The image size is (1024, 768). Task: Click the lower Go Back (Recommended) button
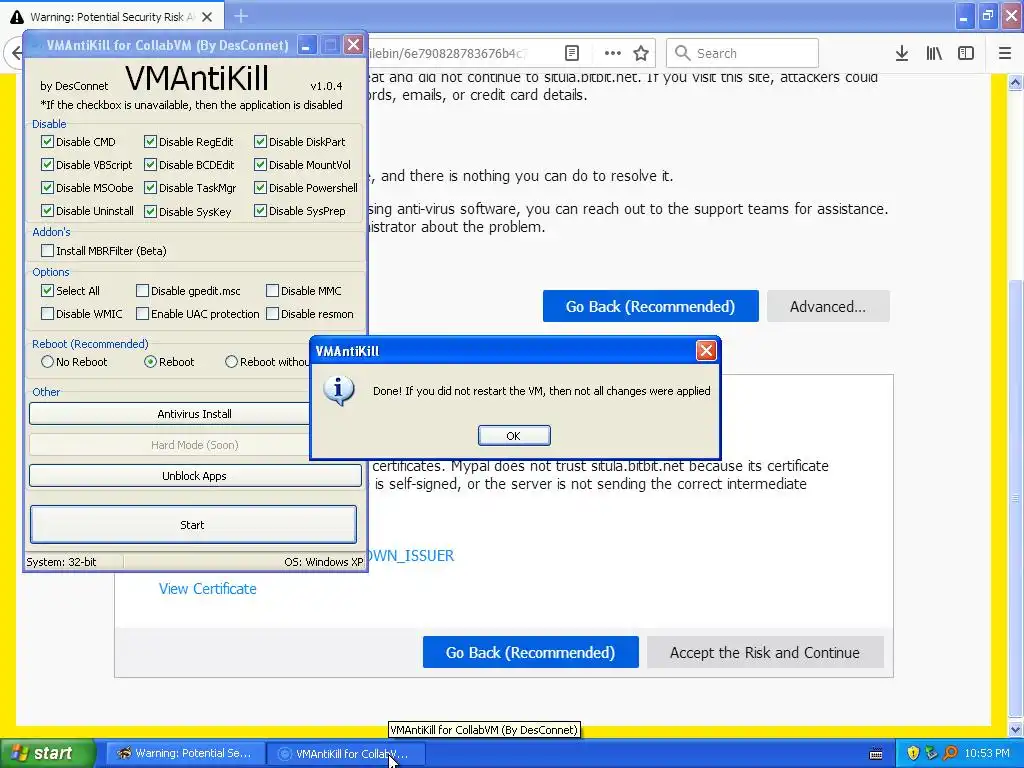[530, 652]
